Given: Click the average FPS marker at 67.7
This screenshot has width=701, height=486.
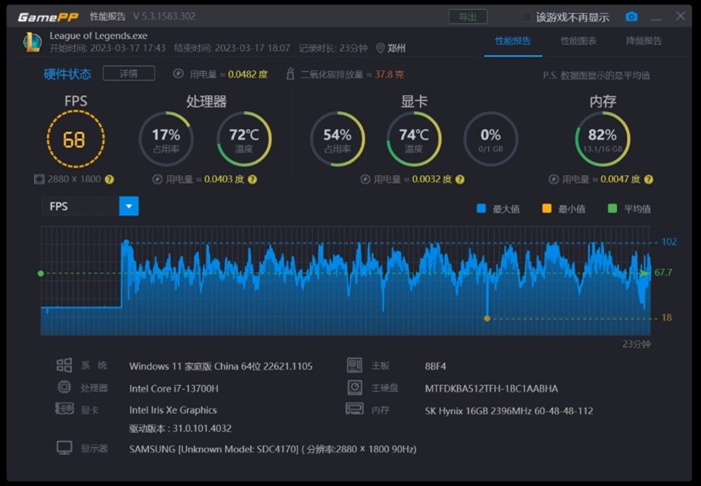Looking at the screenshot, I should tap(41, 273).
